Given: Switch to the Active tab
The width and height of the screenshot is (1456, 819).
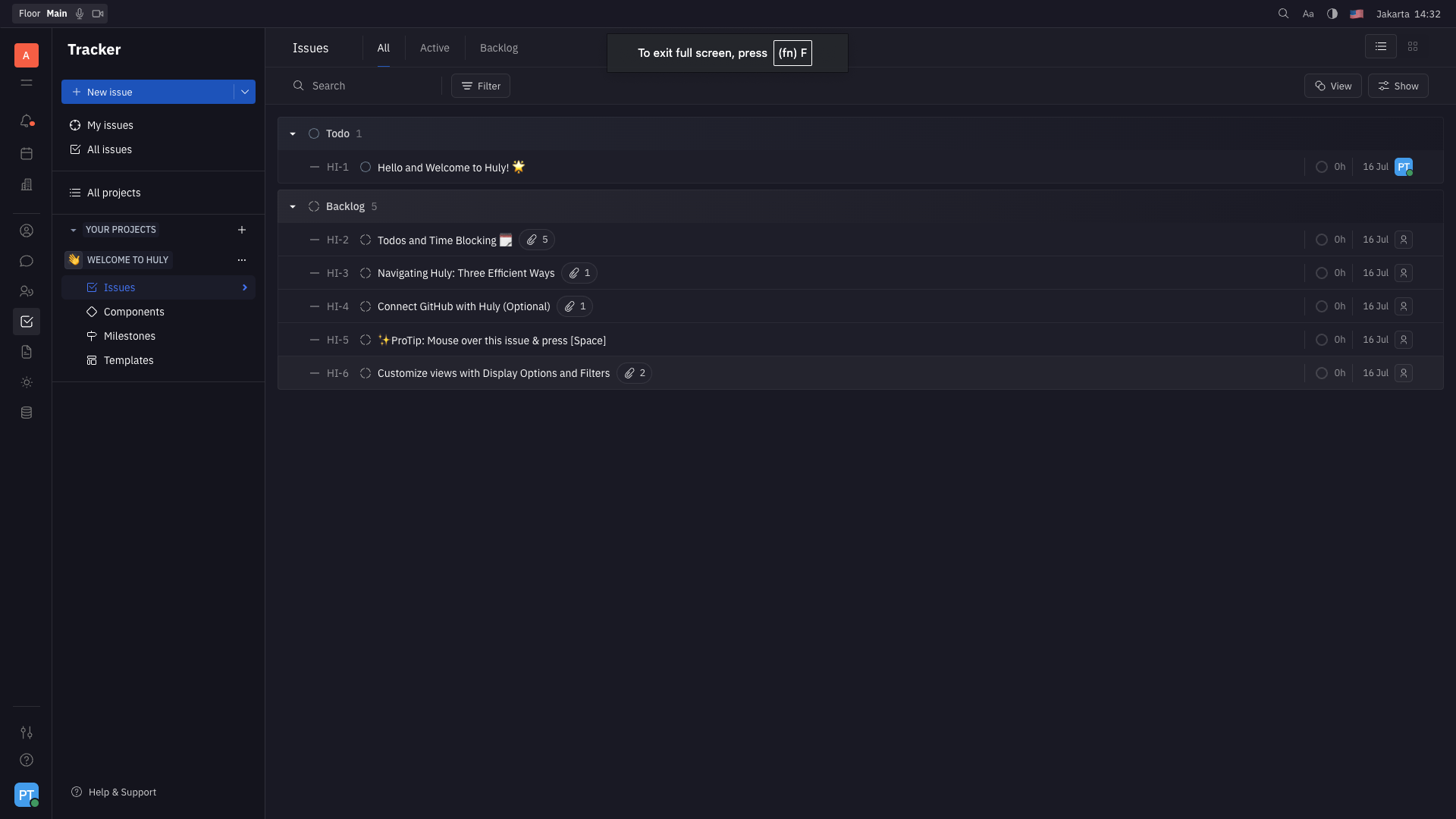Looking at the screenshot, I should [x=435, y=48].
